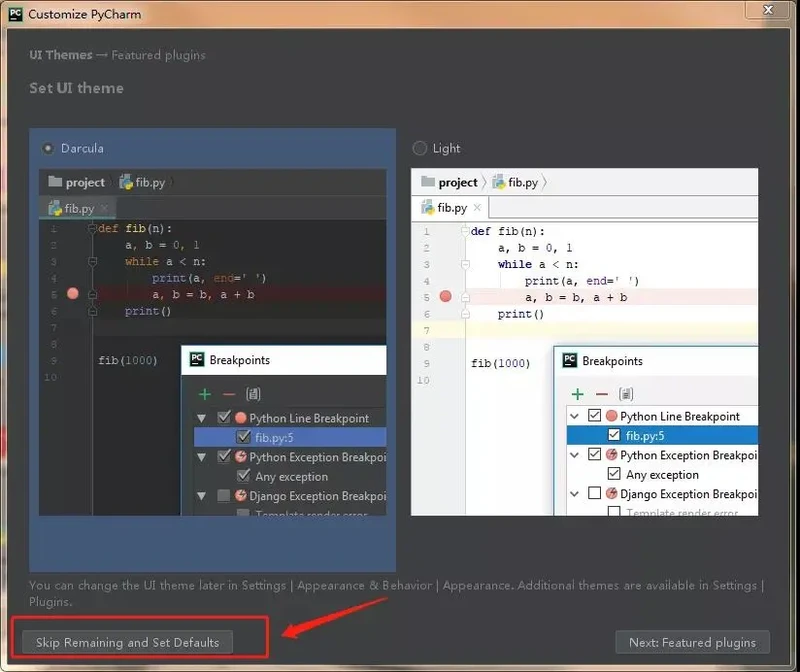This screenshot has width=800, height=672.
Task: Select fib.py:5 row in Darcula Breakpoints
Action: tap(290, 437)
